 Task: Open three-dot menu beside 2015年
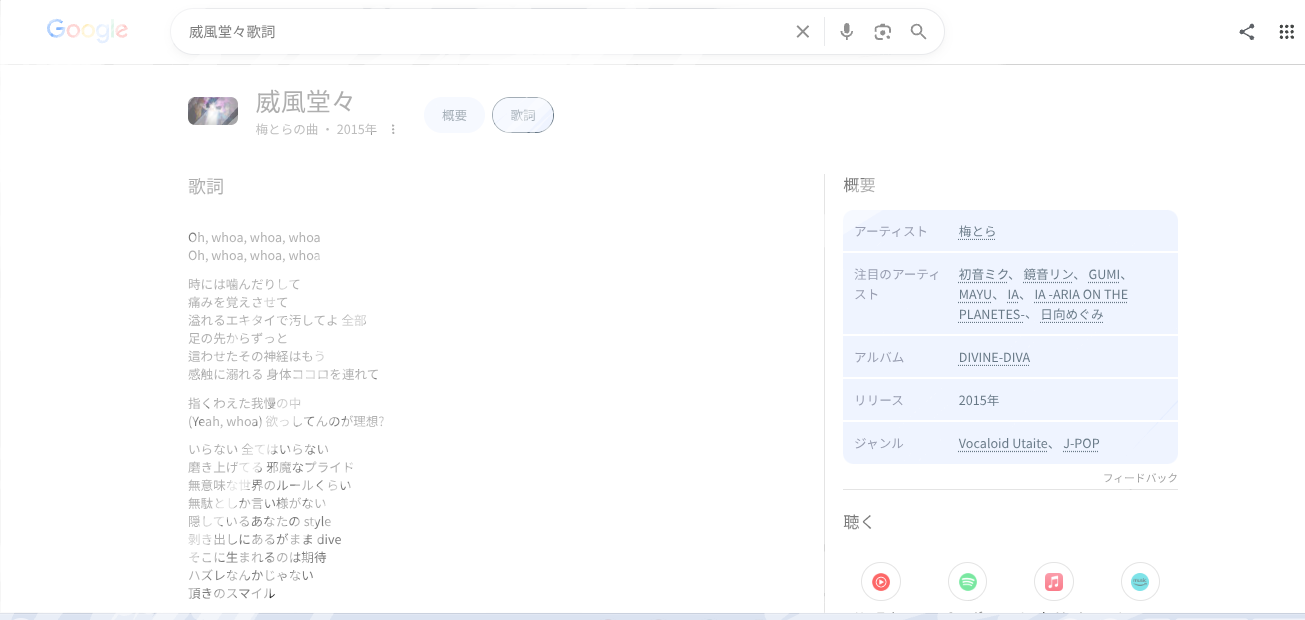(393, 130)
